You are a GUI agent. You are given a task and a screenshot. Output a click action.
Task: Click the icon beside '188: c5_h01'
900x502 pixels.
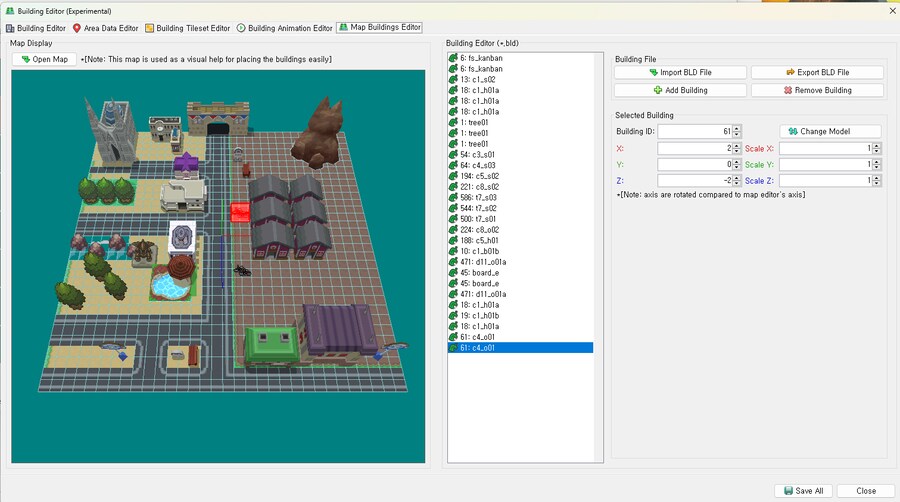453,240
